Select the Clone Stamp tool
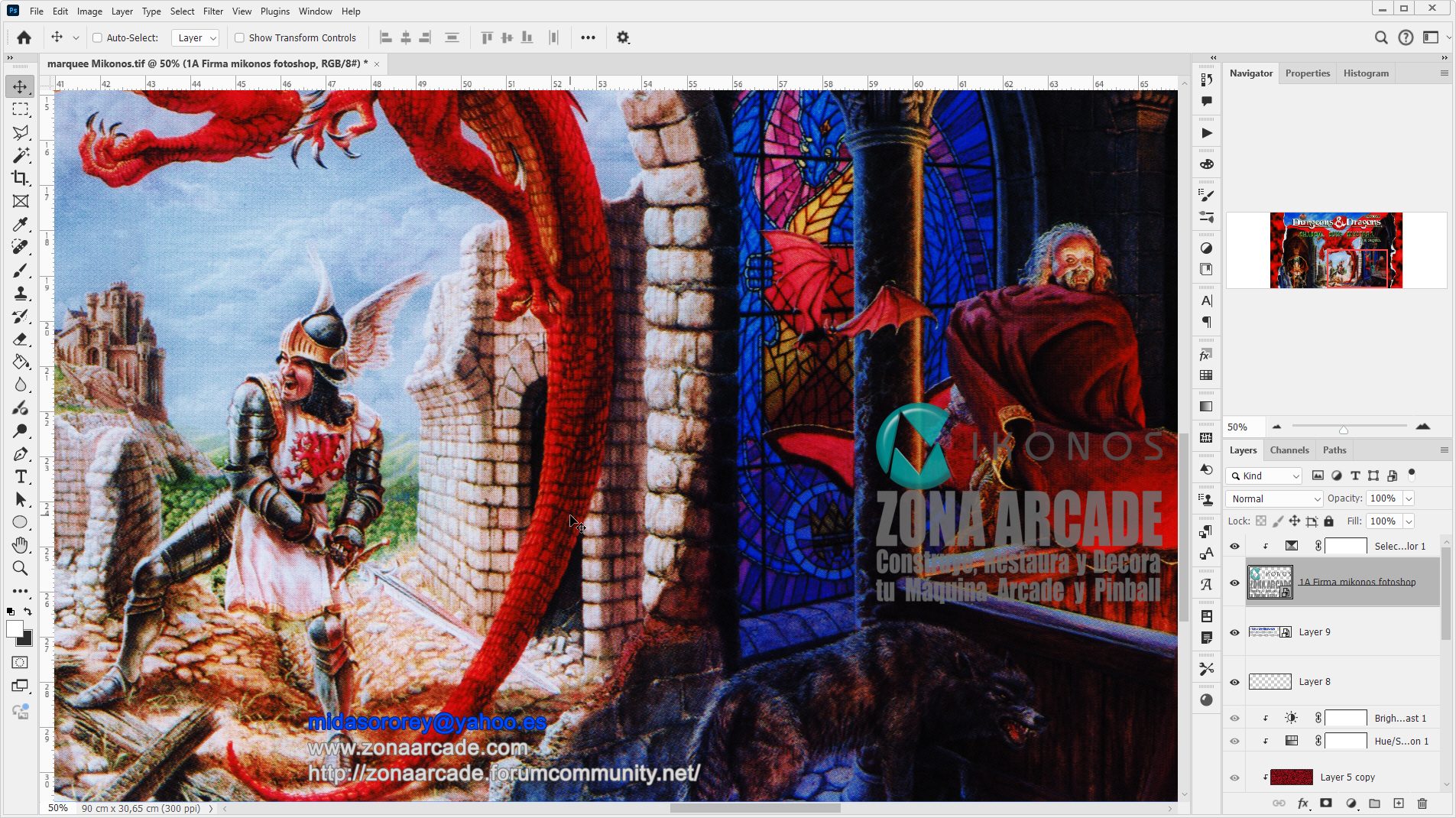The image size is (1456, 818). [x=19, y=293]
